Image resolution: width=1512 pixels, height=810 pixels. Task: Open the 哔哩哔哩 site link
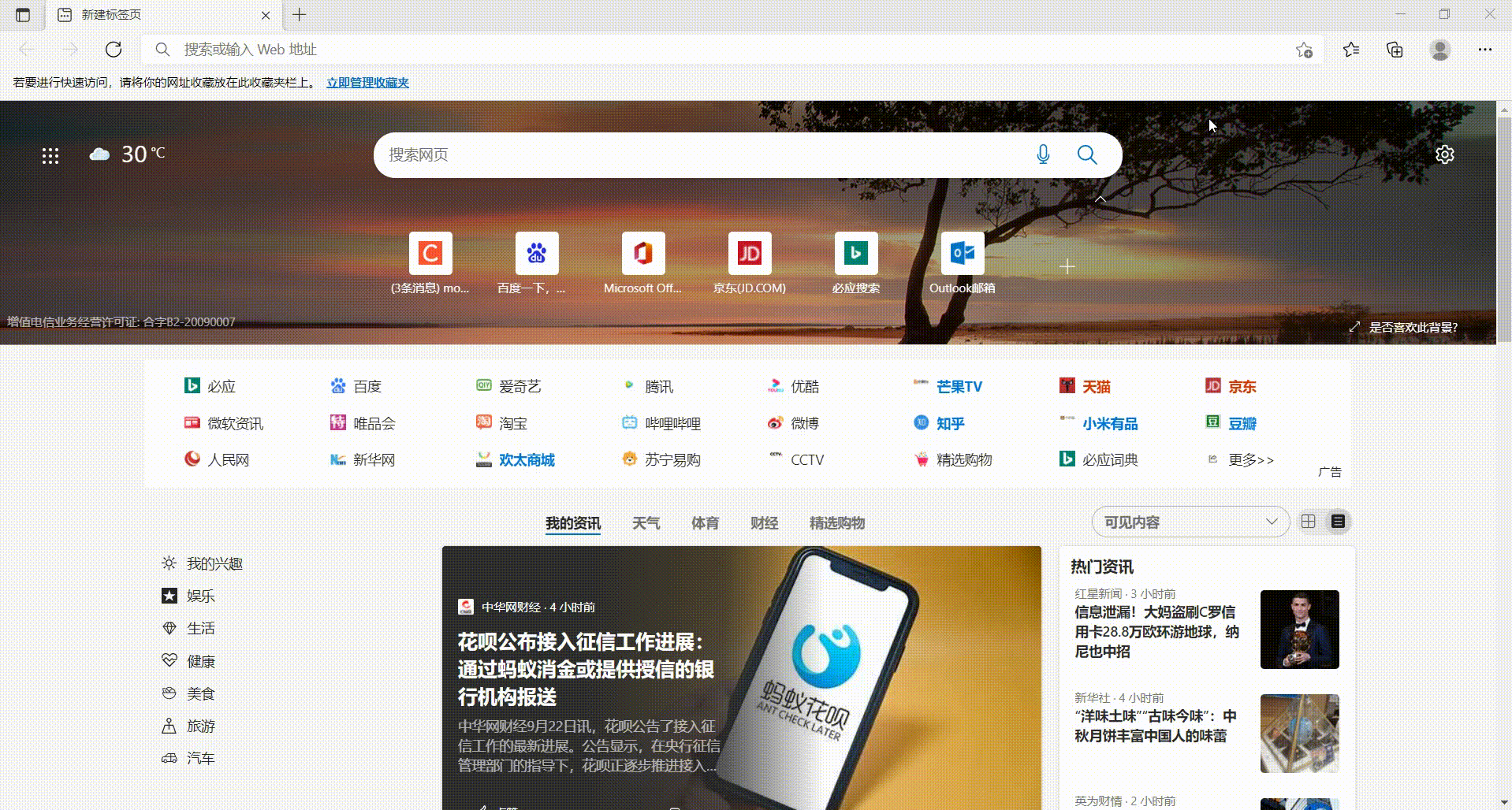[x=661, y=423]
